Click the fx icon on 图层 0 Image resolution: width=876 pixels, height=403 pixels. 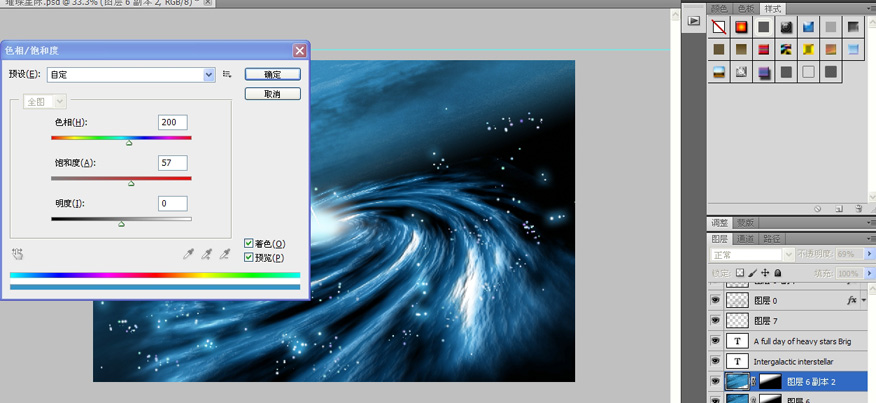coord(851,300)
